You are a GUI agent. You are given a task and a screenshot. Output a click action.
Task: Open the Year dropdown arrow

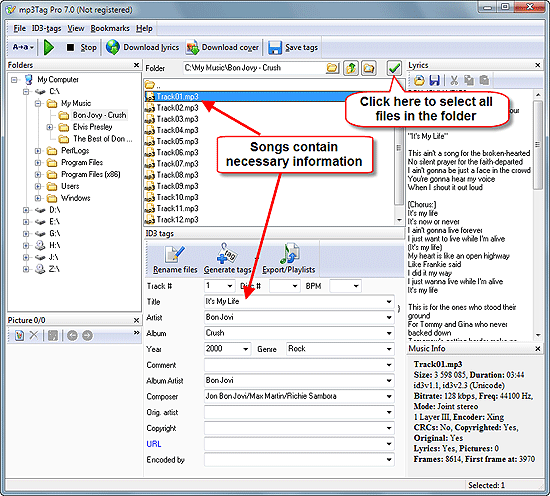[x=246, y=349]
